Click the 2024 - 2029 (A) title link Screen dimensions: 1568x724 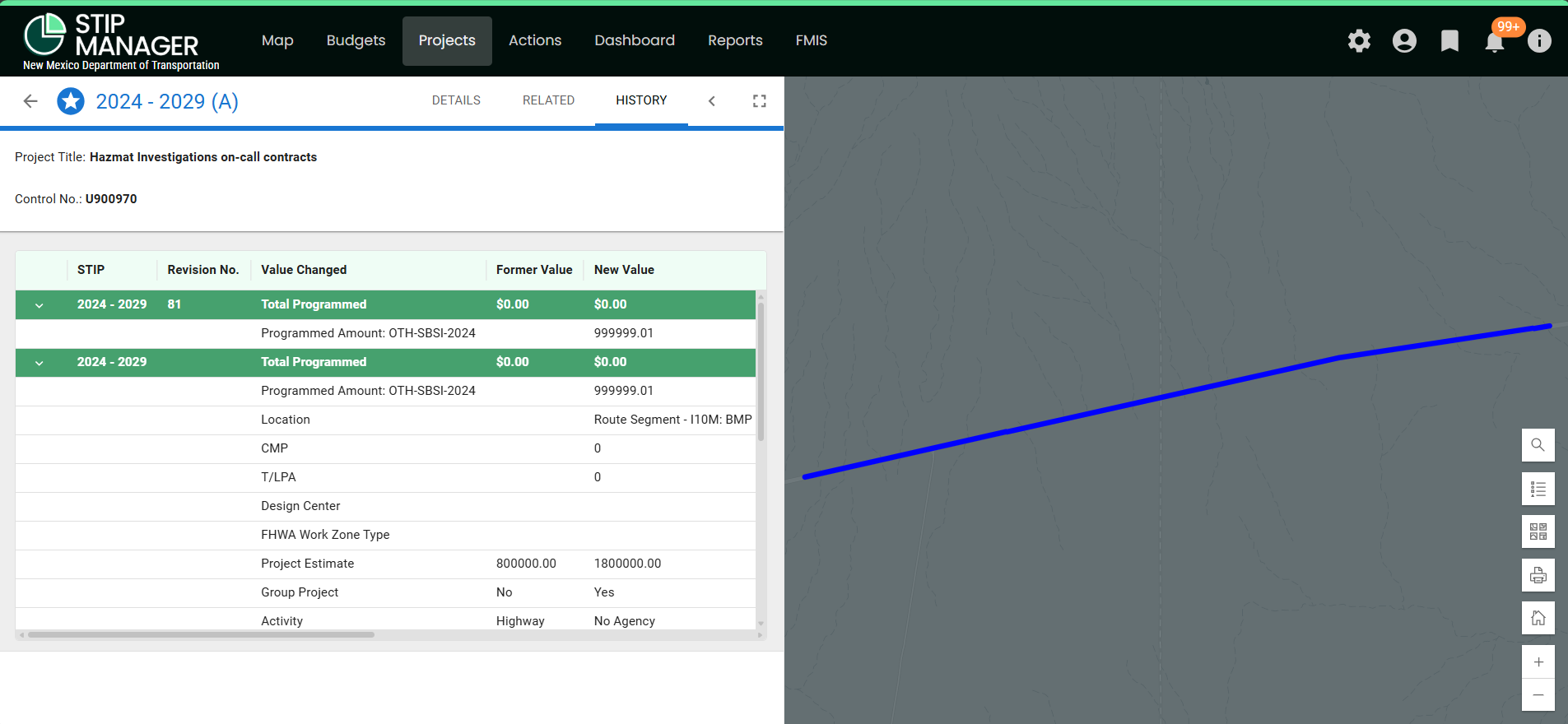pyautogui.click(x=167, y=101)
